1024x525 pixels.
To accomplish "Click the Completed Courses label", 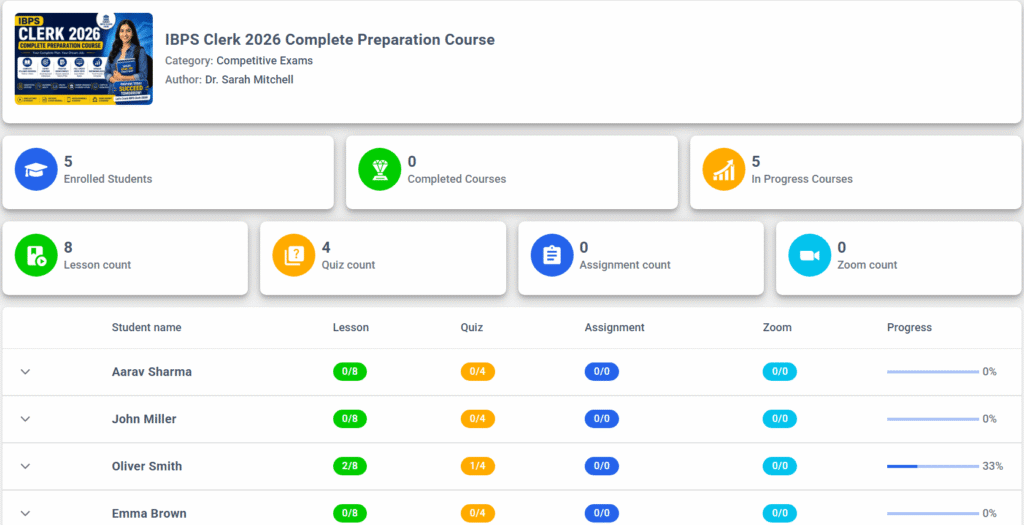I will pyautogui.click(x=456, y=179).
